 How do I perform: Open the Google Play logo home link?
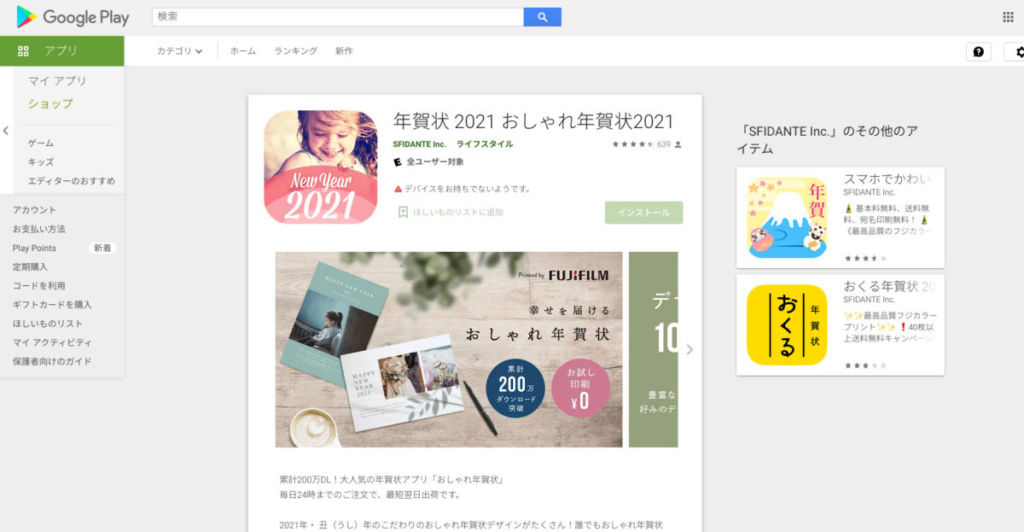click(x=72, y=17)
